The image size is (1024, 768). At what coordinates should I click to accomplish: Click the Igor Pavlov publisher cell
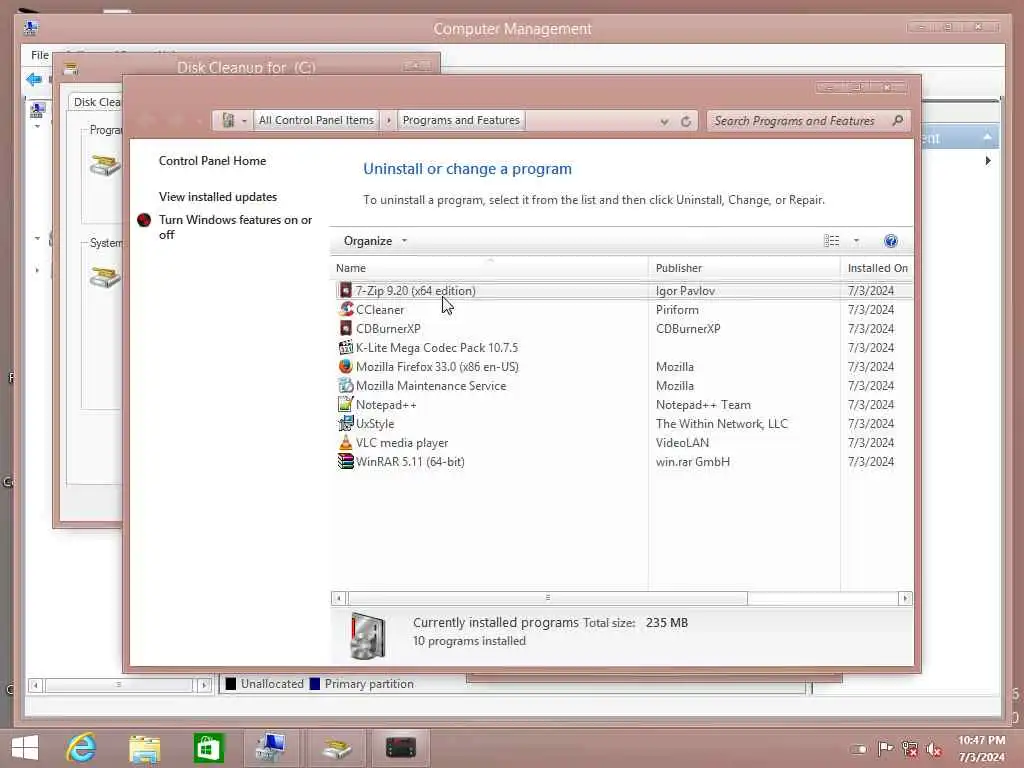(685, 291)
